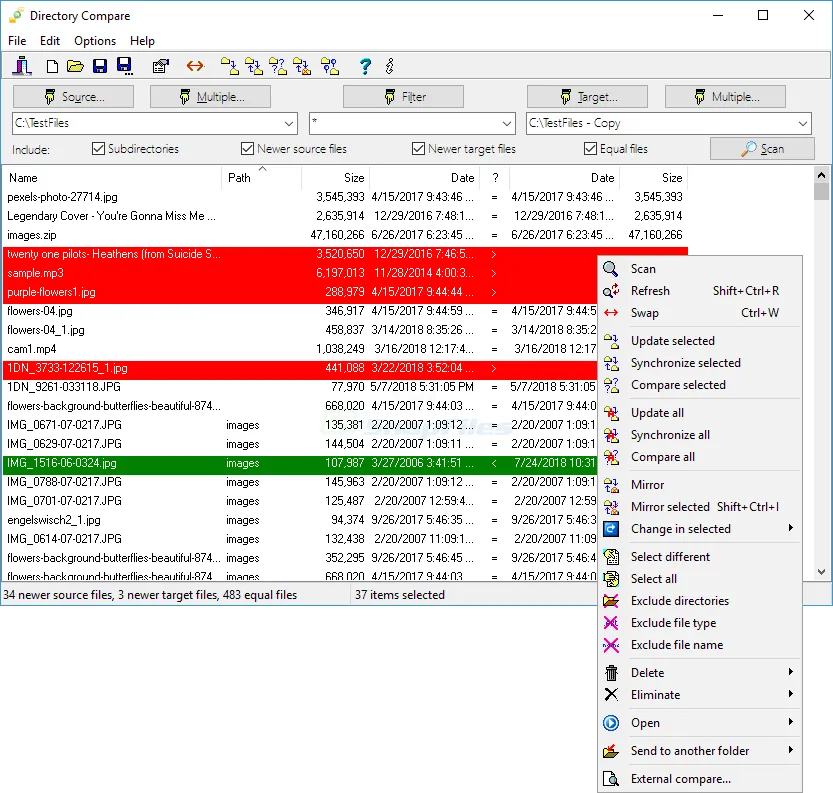Open the Help menu
Image resolution: width=833 pixels, height=793 pixels.
tap(142, 41)
